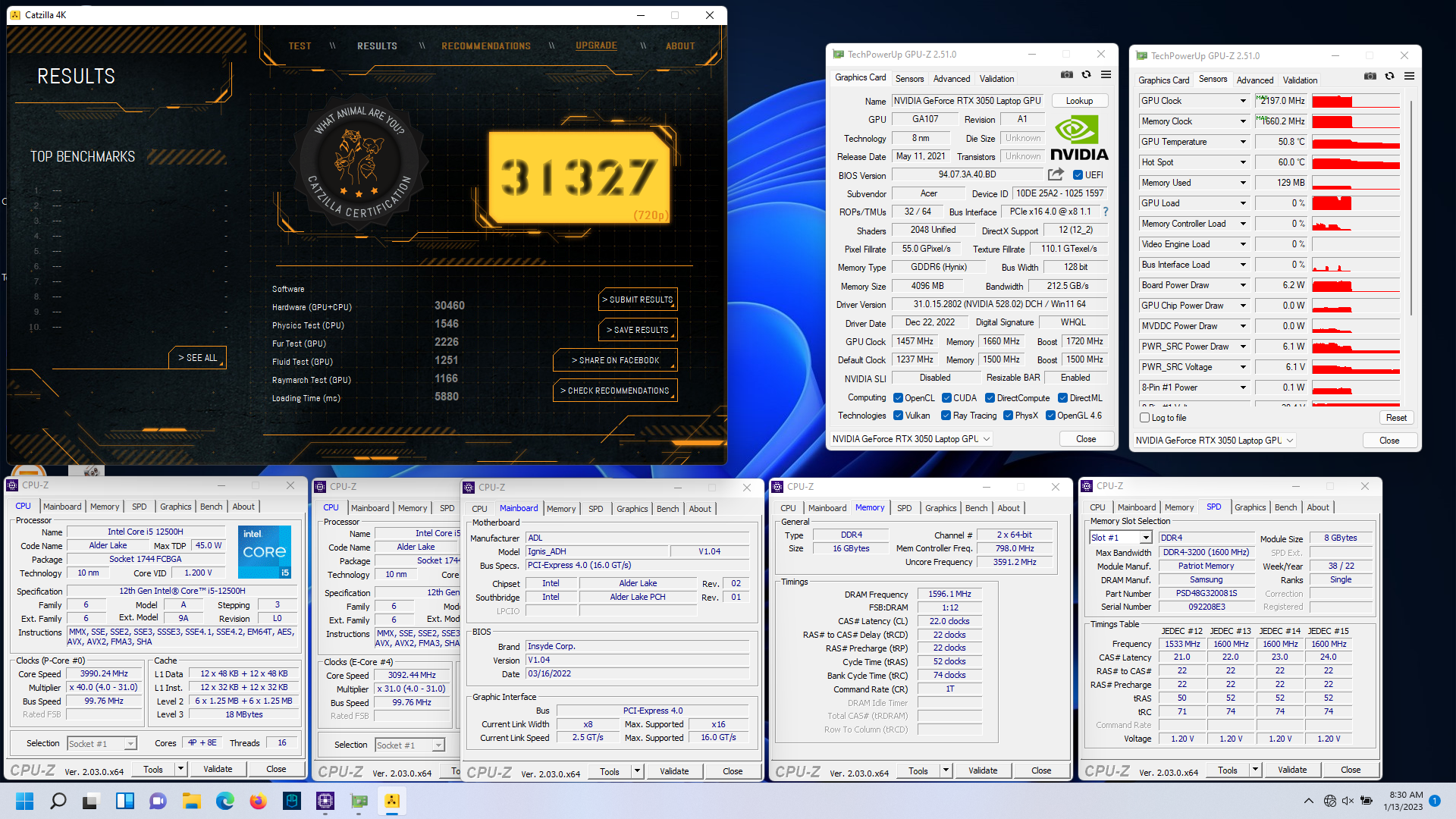Open GPU selector in left GPU-Z window

[911, 439]
